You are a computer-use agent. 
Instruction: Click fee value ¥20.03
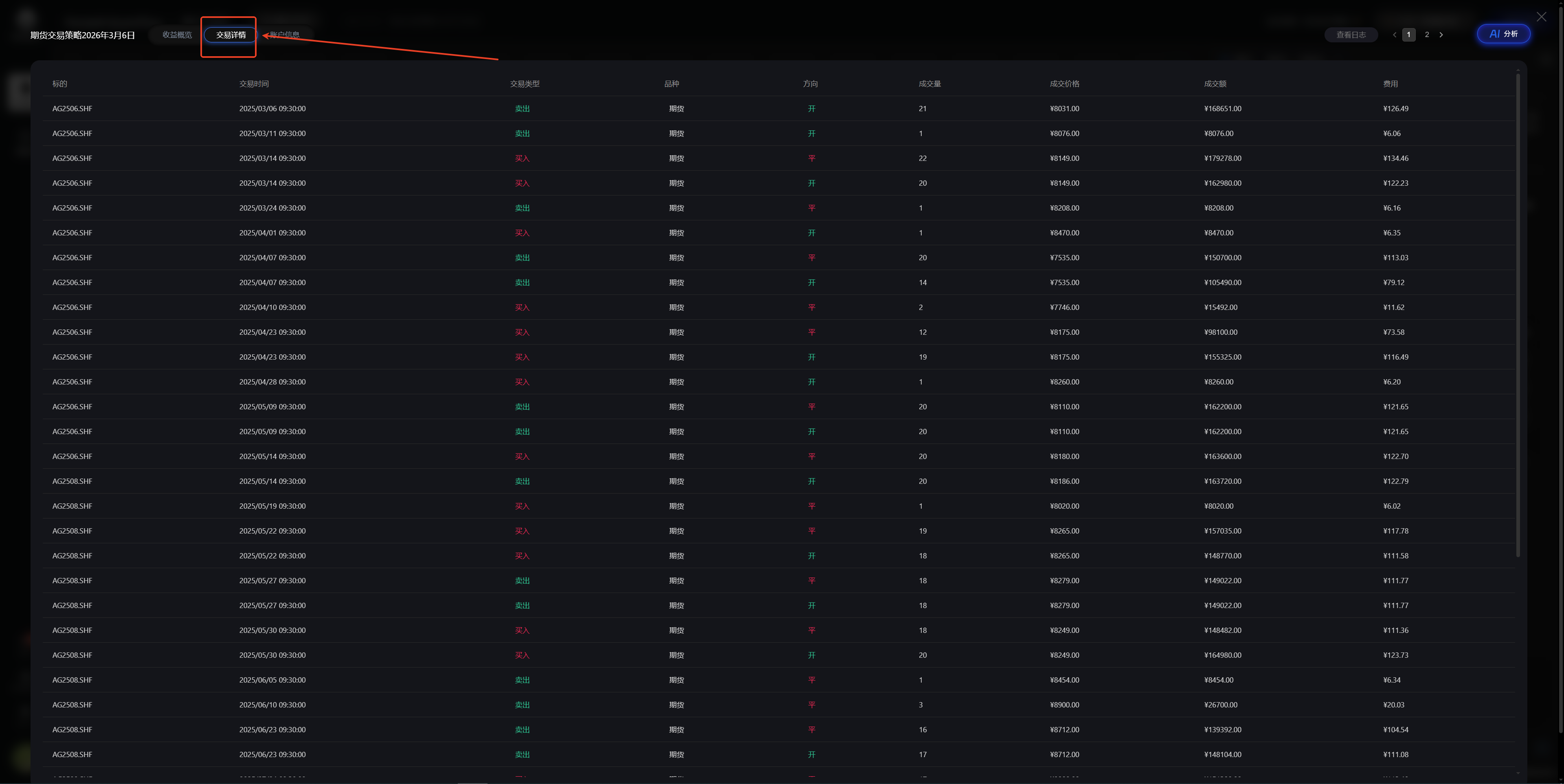(1393, 705)
